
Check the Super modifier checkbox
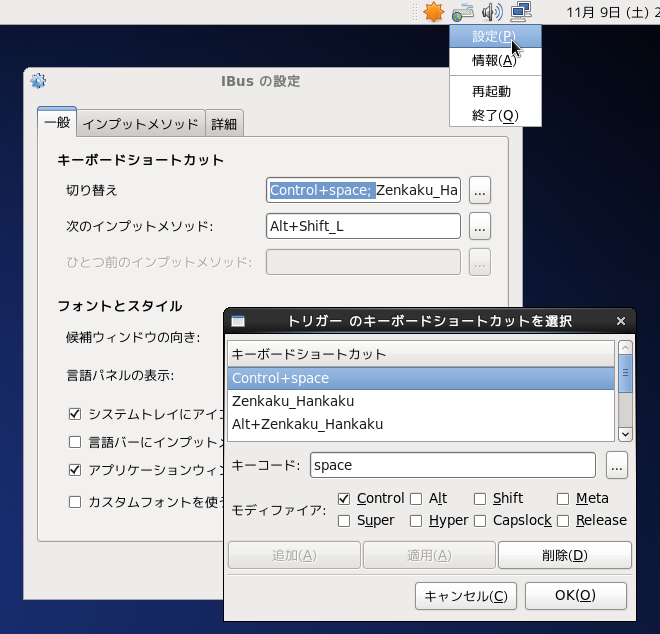(x=344, y=521)
